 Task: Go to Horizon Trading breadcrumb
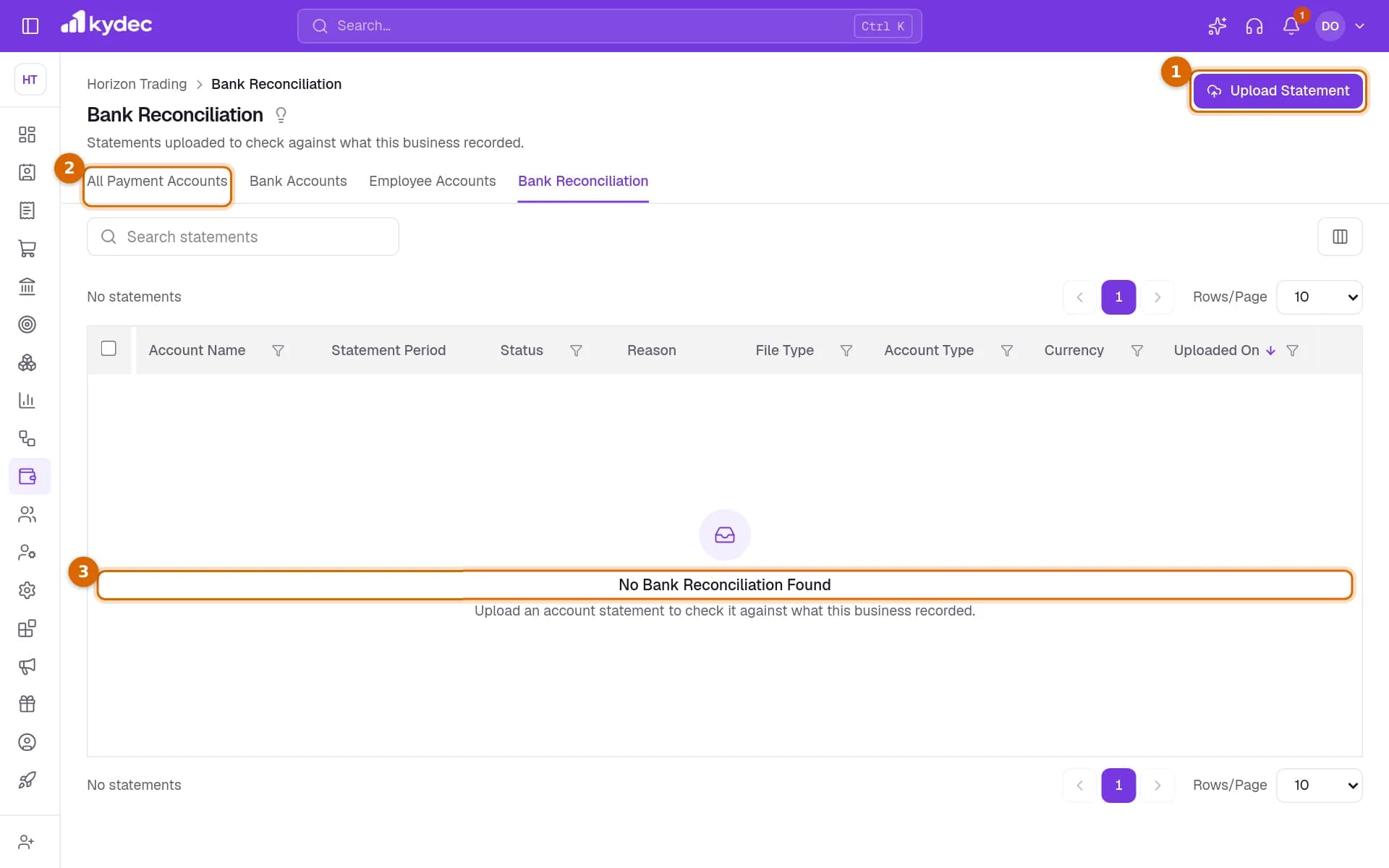click(137, 84)
